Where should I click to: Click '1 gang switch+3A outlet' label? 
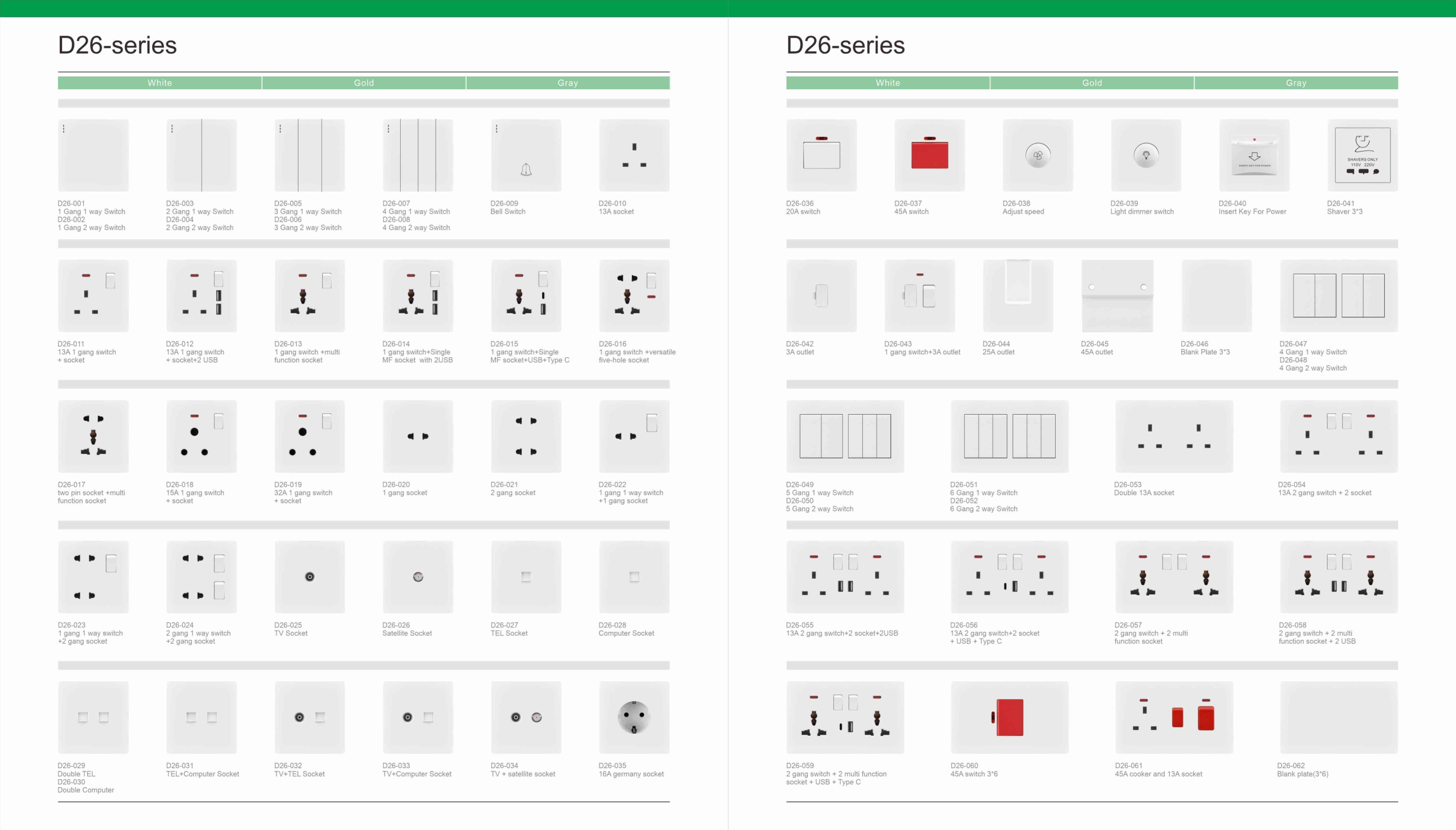pyautogui.click(x=923, y=352)
